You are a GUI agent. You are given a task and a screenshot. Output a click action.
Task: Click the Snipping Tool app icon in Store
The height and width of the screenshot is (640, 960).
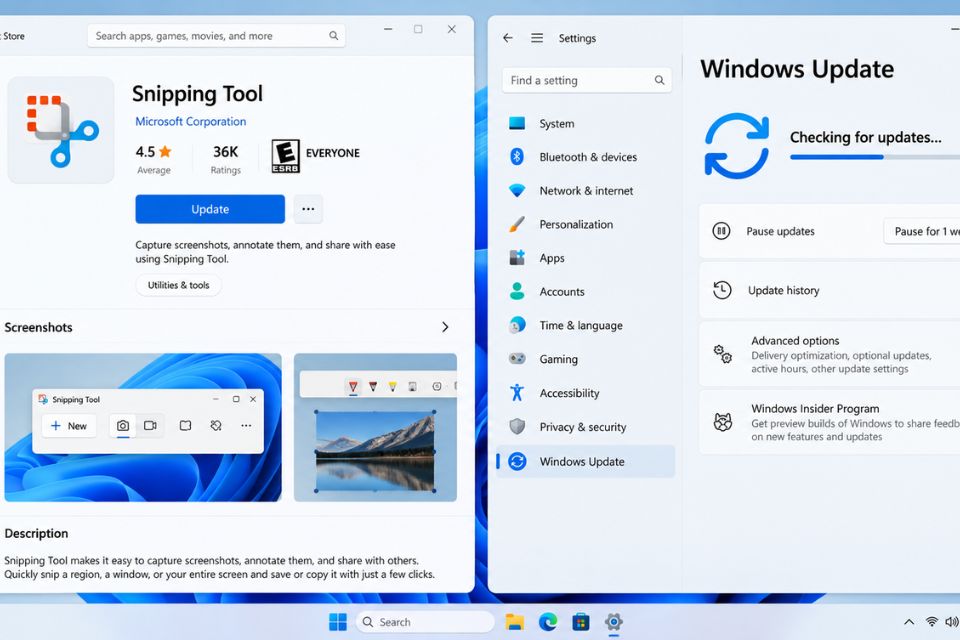[x=60, y=130]
